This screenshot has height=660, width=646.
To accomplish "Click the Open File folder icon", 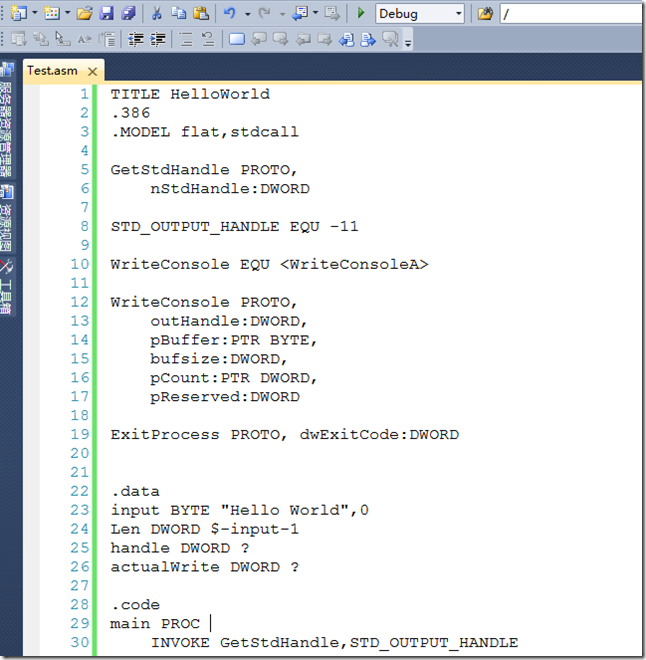I will [85, 13].
